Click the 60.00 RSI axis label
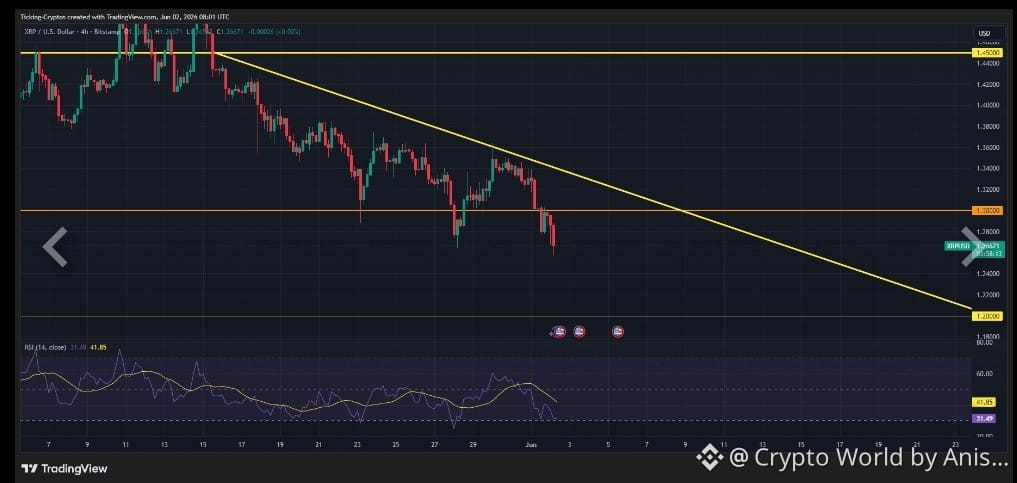The image size is (1017, 483). 985,373
